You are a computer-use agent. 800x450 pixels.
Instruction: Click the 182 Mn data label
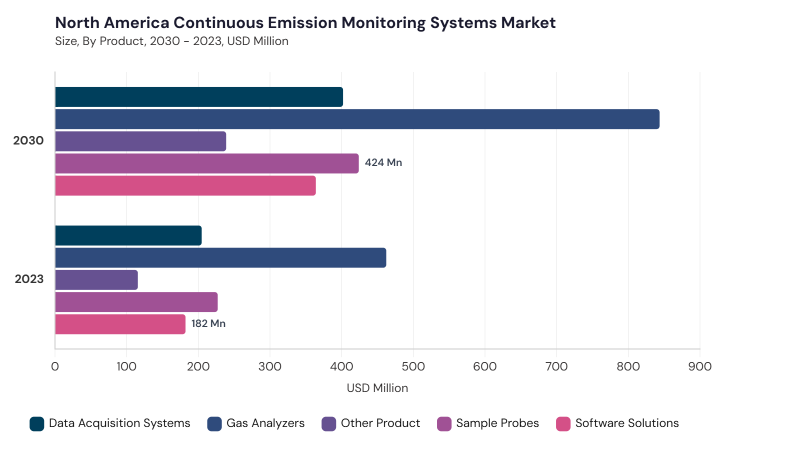click(x=208, y=323)
